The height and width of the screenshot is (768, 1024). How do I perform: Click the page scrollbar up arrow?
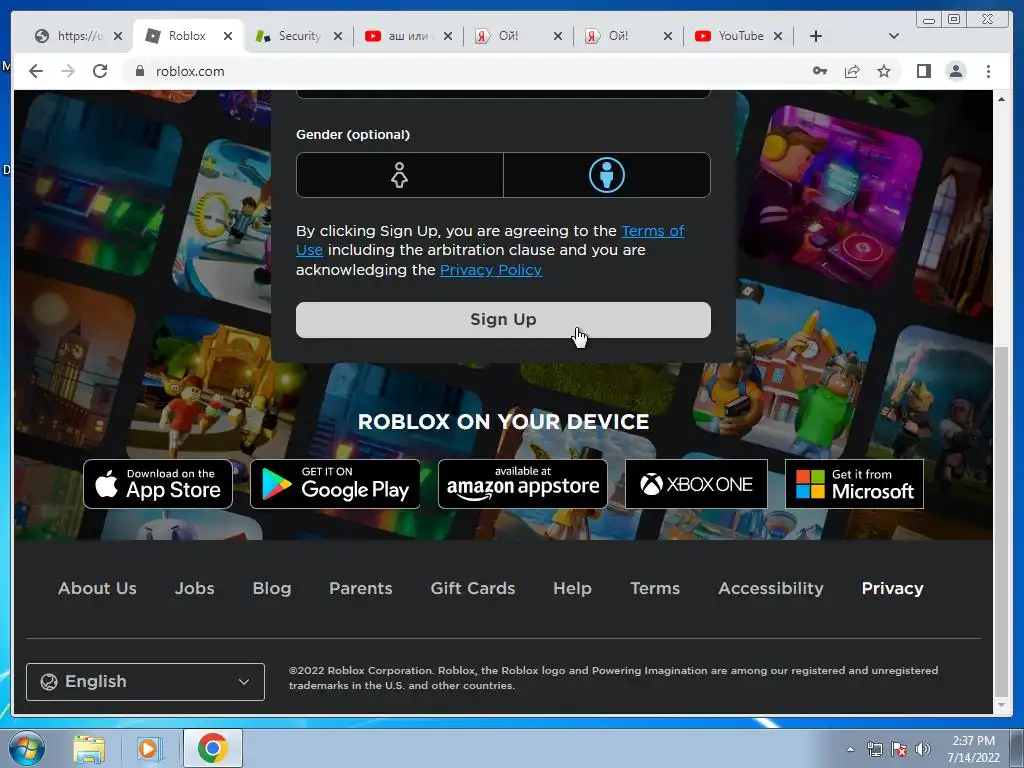tap(1001, 99)
